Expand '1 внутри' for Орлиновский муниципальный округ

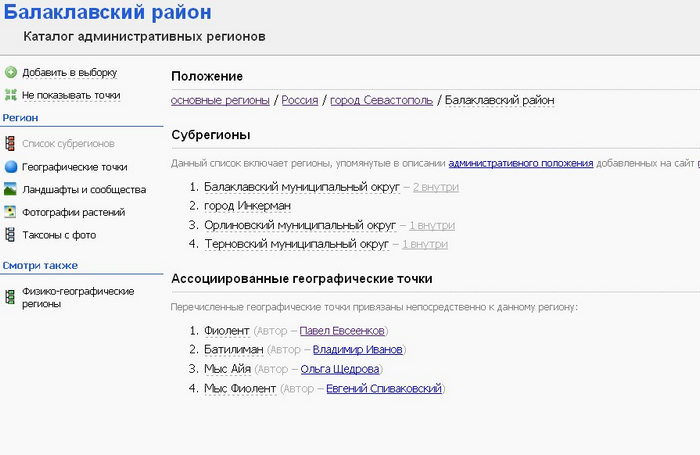click(x=430, y=225)
